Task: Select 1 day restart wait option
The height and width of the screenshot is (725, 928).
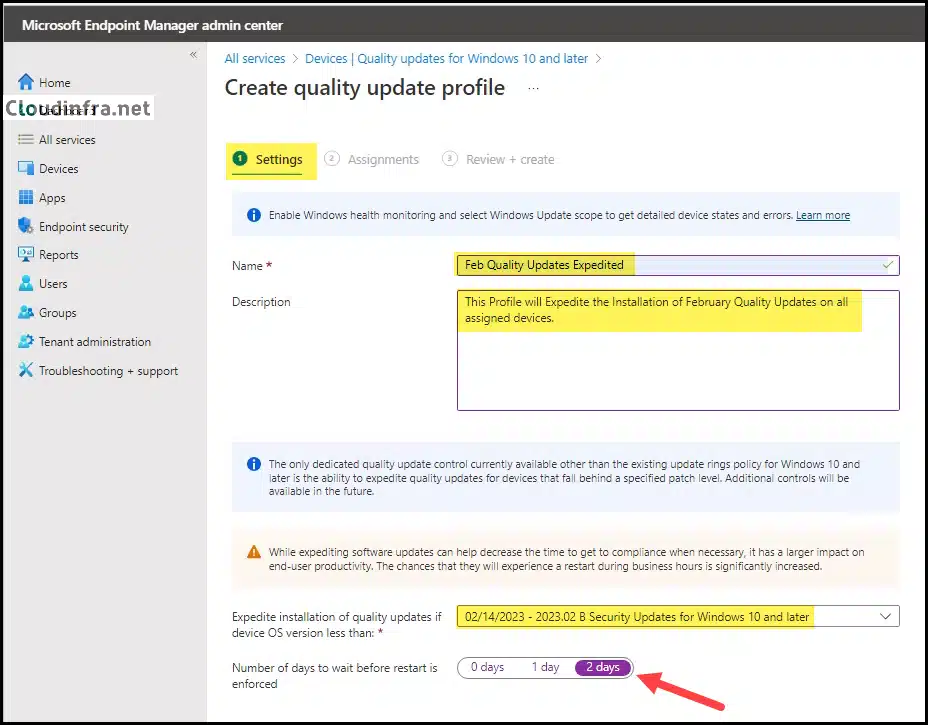Action: pyautogui.click(x=545, y=668)
